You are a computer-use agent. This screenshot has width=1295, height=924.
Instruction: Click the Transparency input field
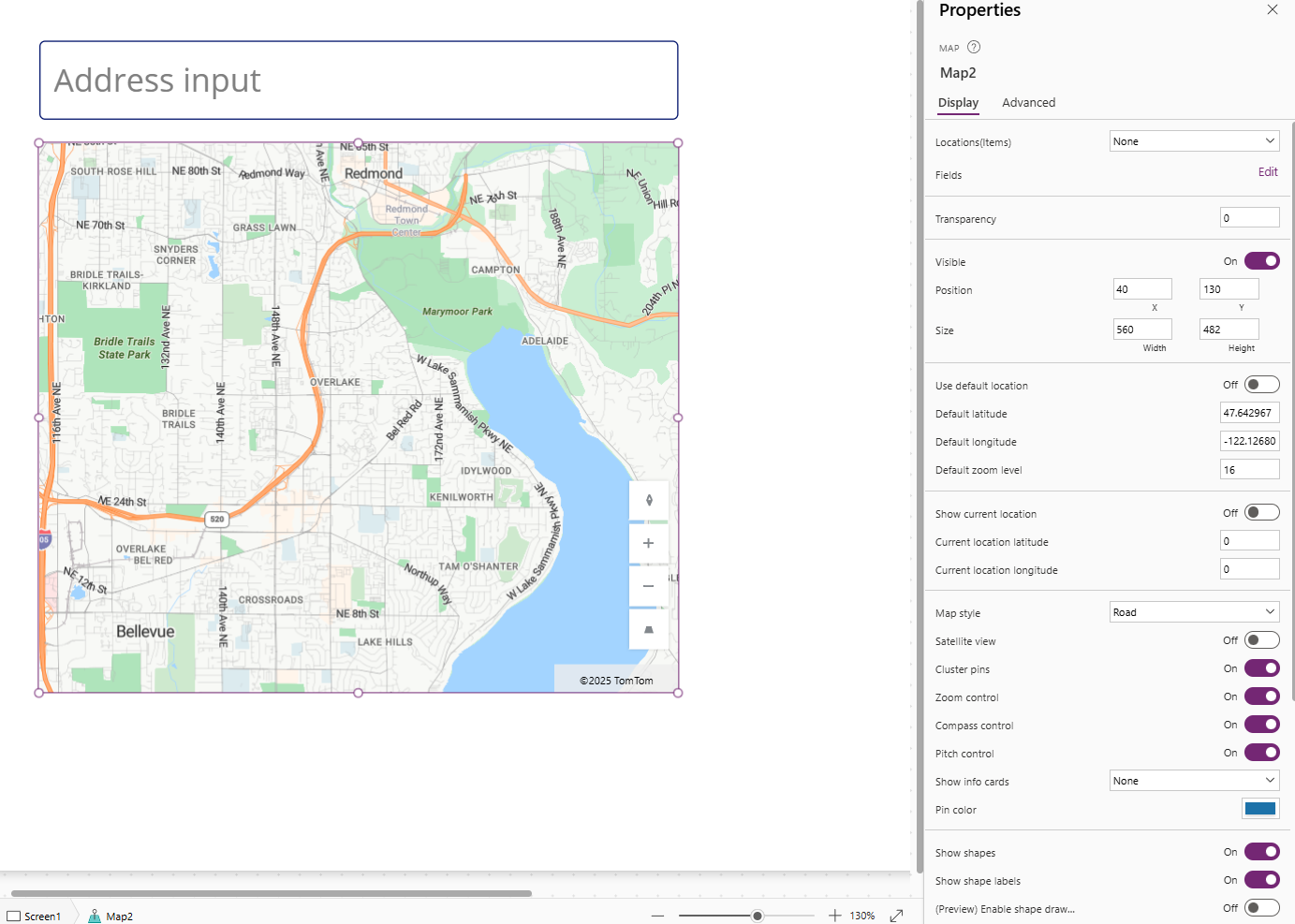(1249, 218)
